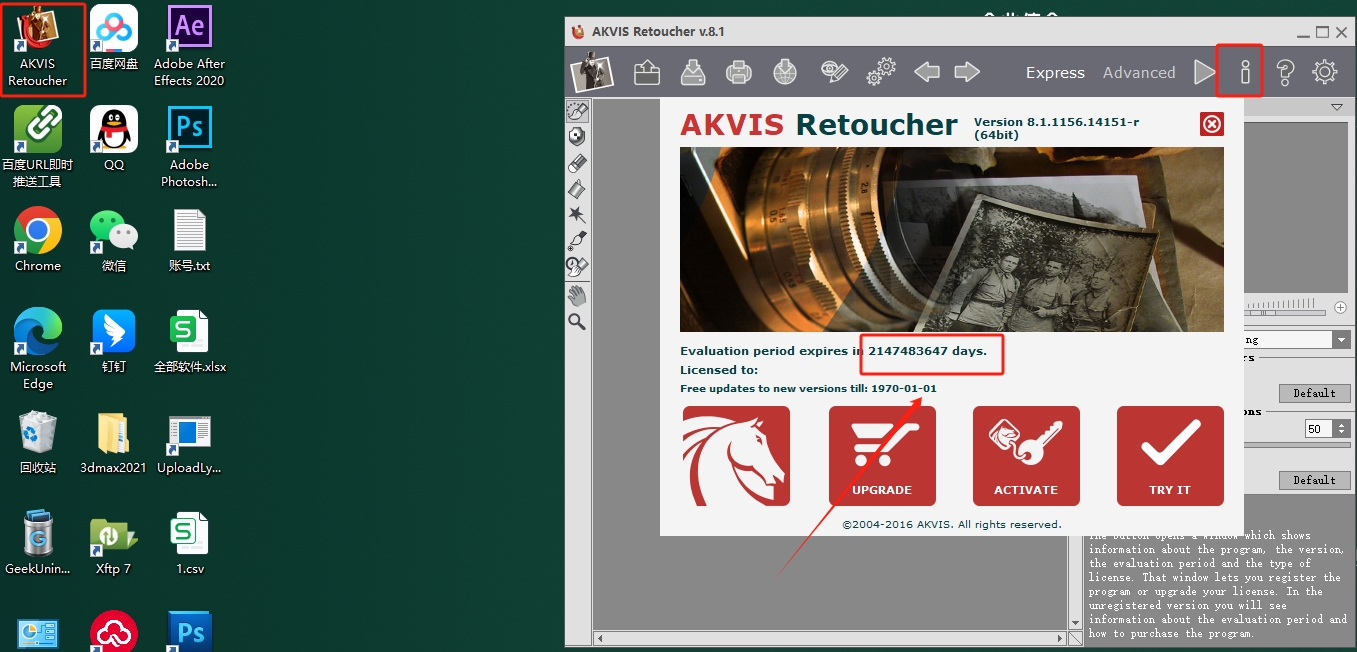
Task: Open the Xftp 7 shortcut
Action: tap(113, 544)
